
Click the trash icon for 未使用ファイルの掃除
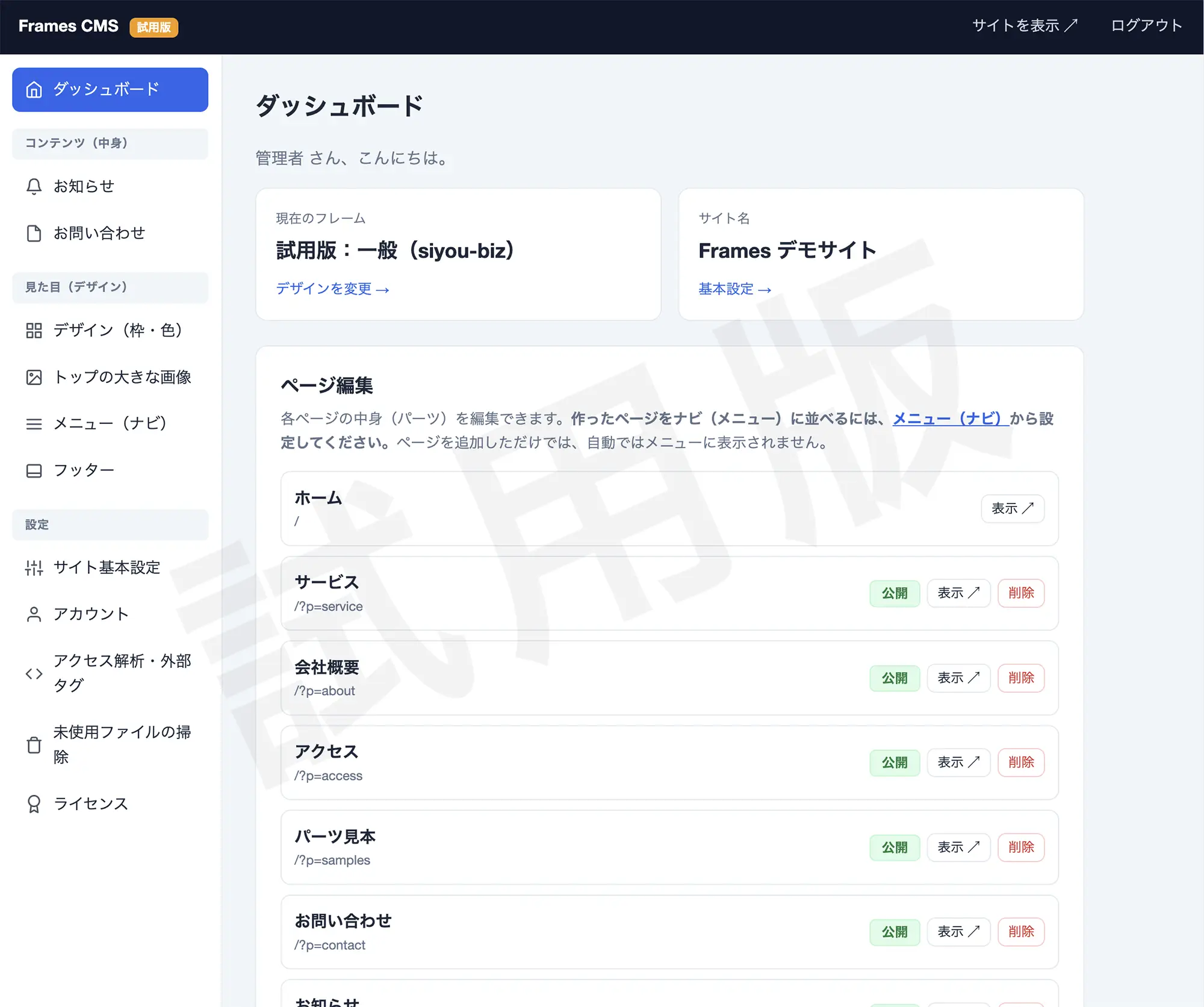34,745
